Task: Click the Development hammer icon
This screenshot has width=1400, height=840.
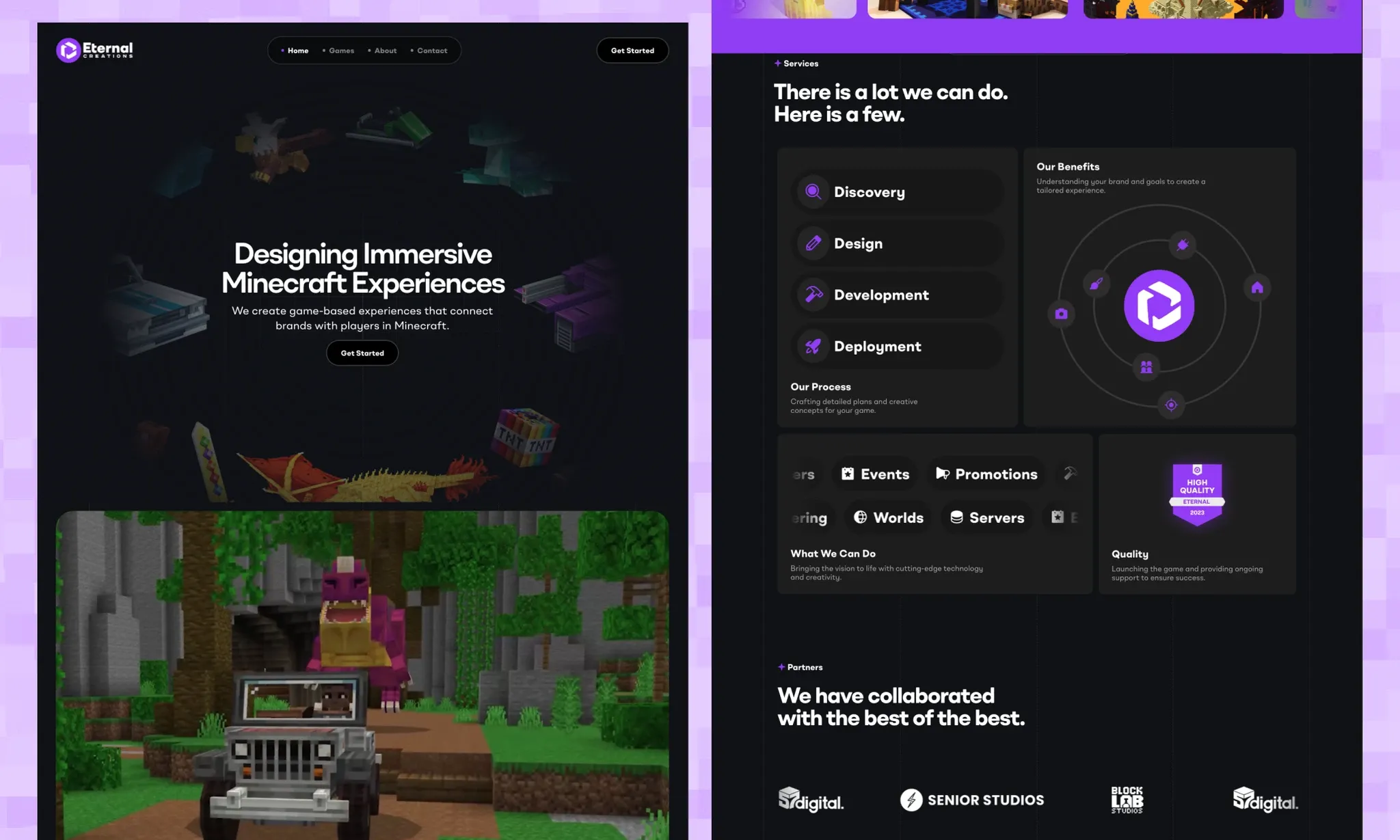Action: pos(813,295)
